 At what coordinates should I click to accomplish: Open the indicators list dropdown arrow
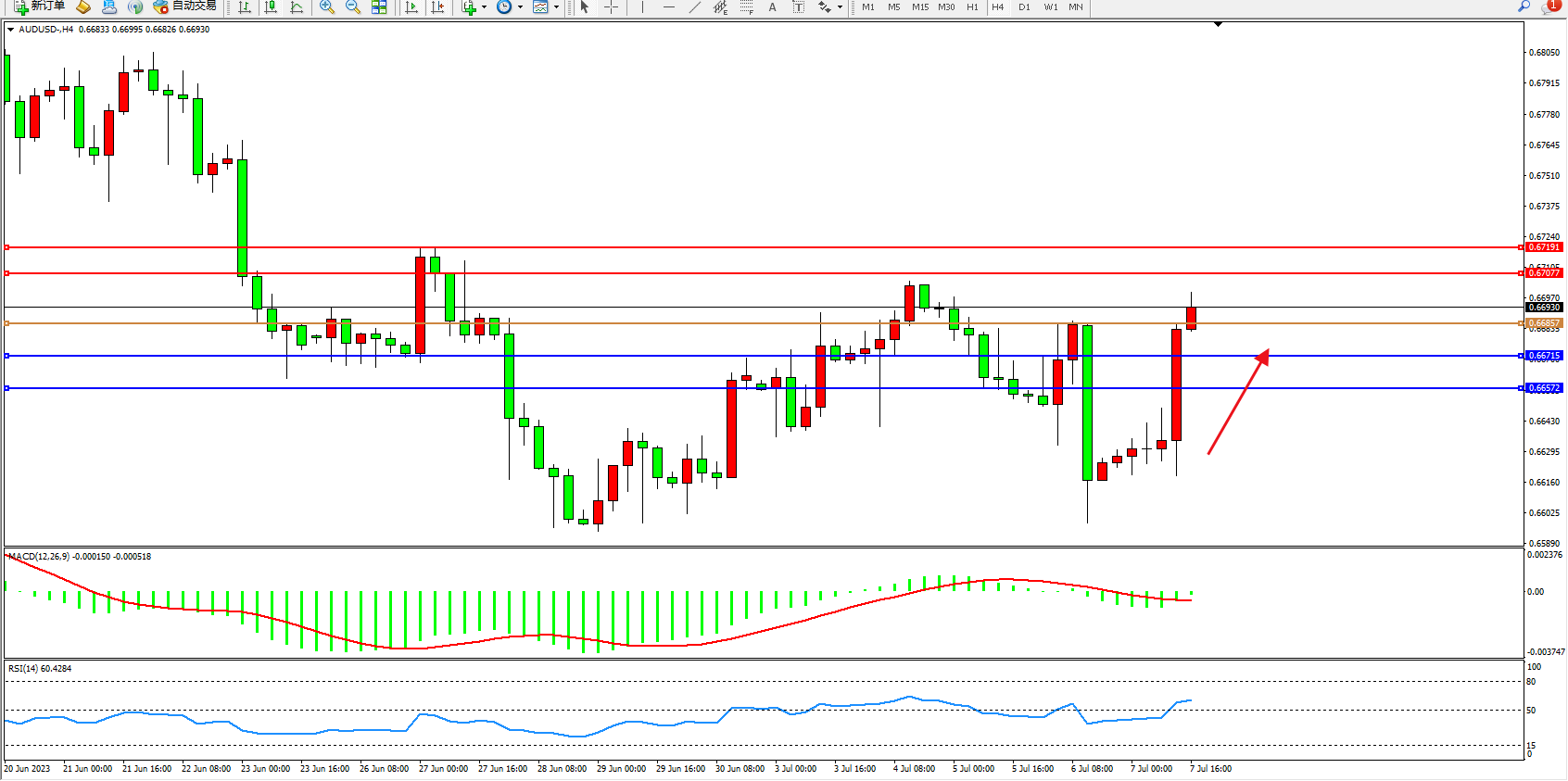484,7
